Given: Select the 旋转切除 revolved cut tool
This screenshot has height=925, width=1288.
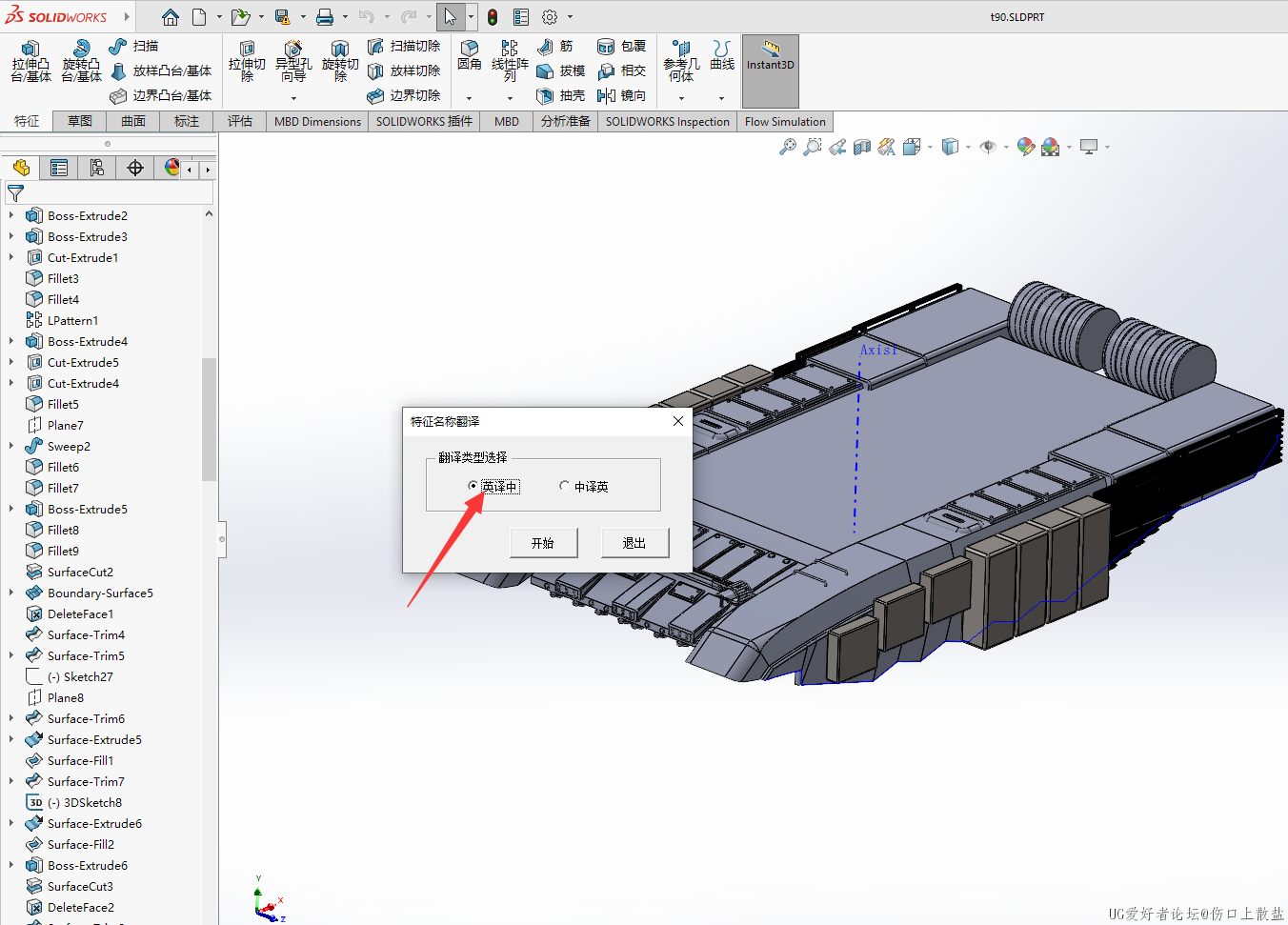Looking at the screenshot, I should point(340,61).
